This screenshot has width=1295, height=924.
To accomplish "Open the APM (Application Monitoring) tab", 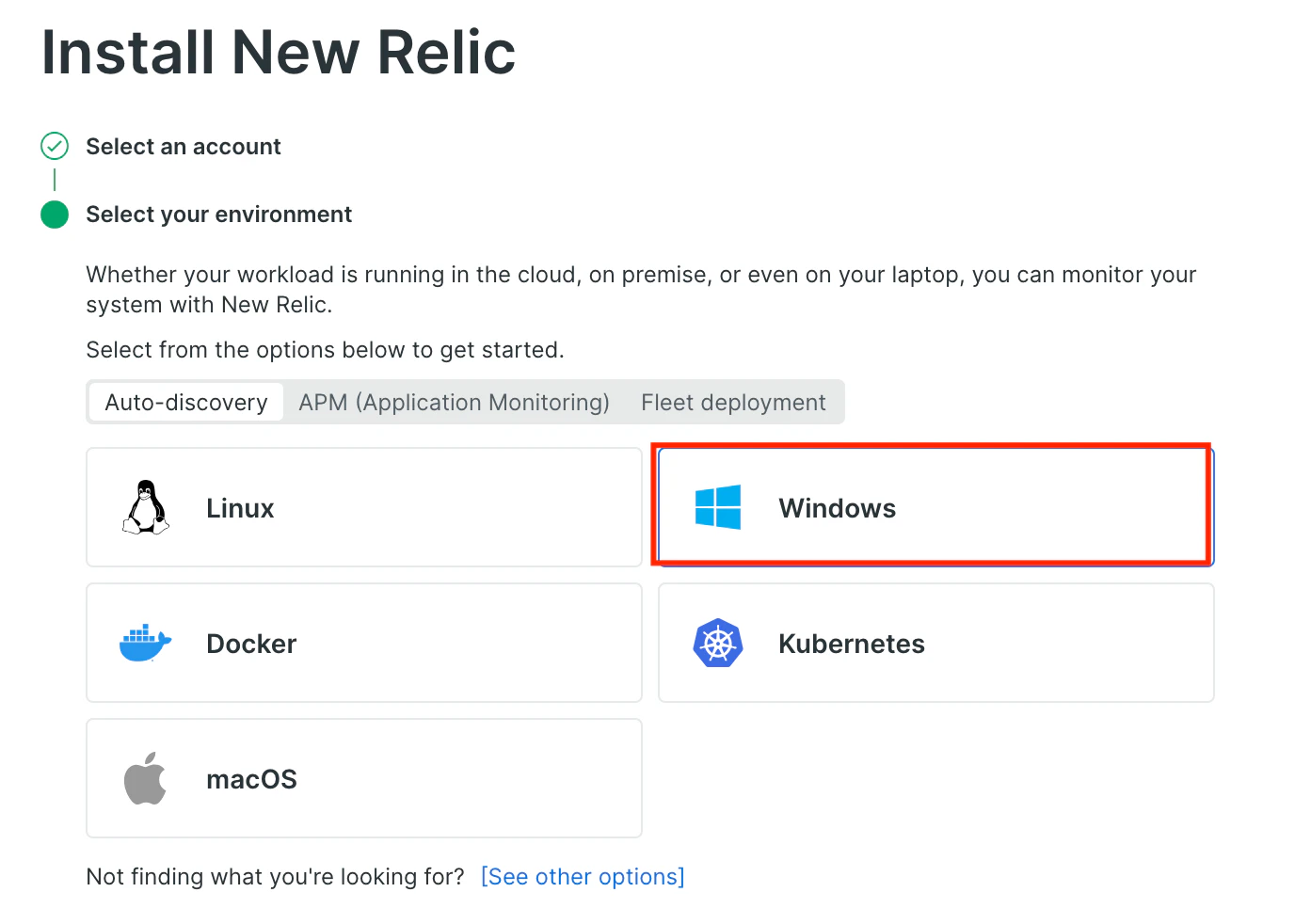I will click(454, 402).
